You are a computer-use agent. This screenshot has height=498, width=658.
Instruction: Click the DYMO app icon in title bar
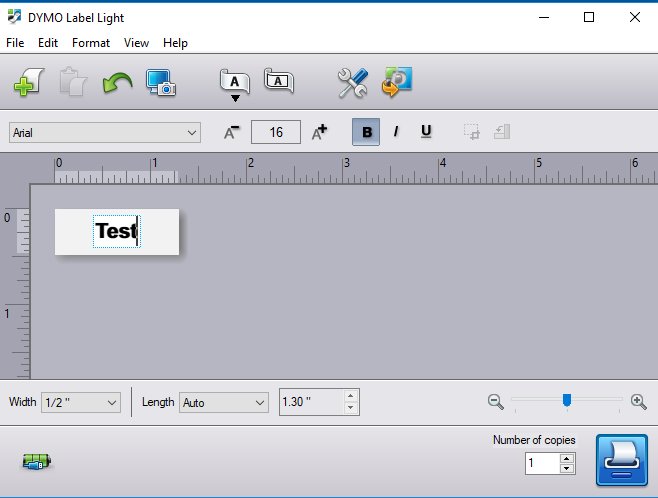pos(14,17)
